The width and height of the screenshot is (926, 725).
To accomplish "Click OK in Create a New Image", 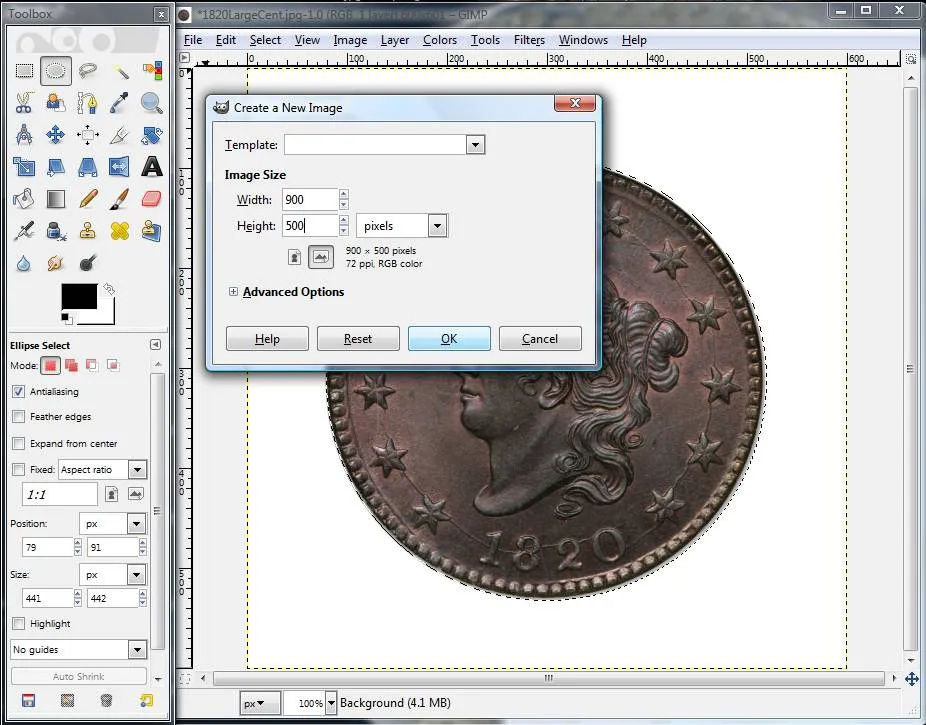I will coord(449,339).
